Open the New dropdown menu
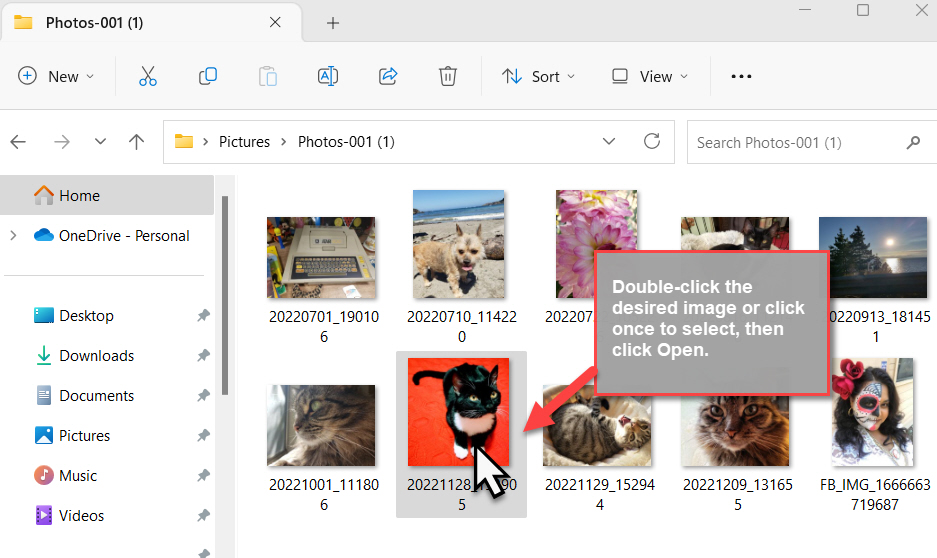937x558 pixels. click(56, 76)
